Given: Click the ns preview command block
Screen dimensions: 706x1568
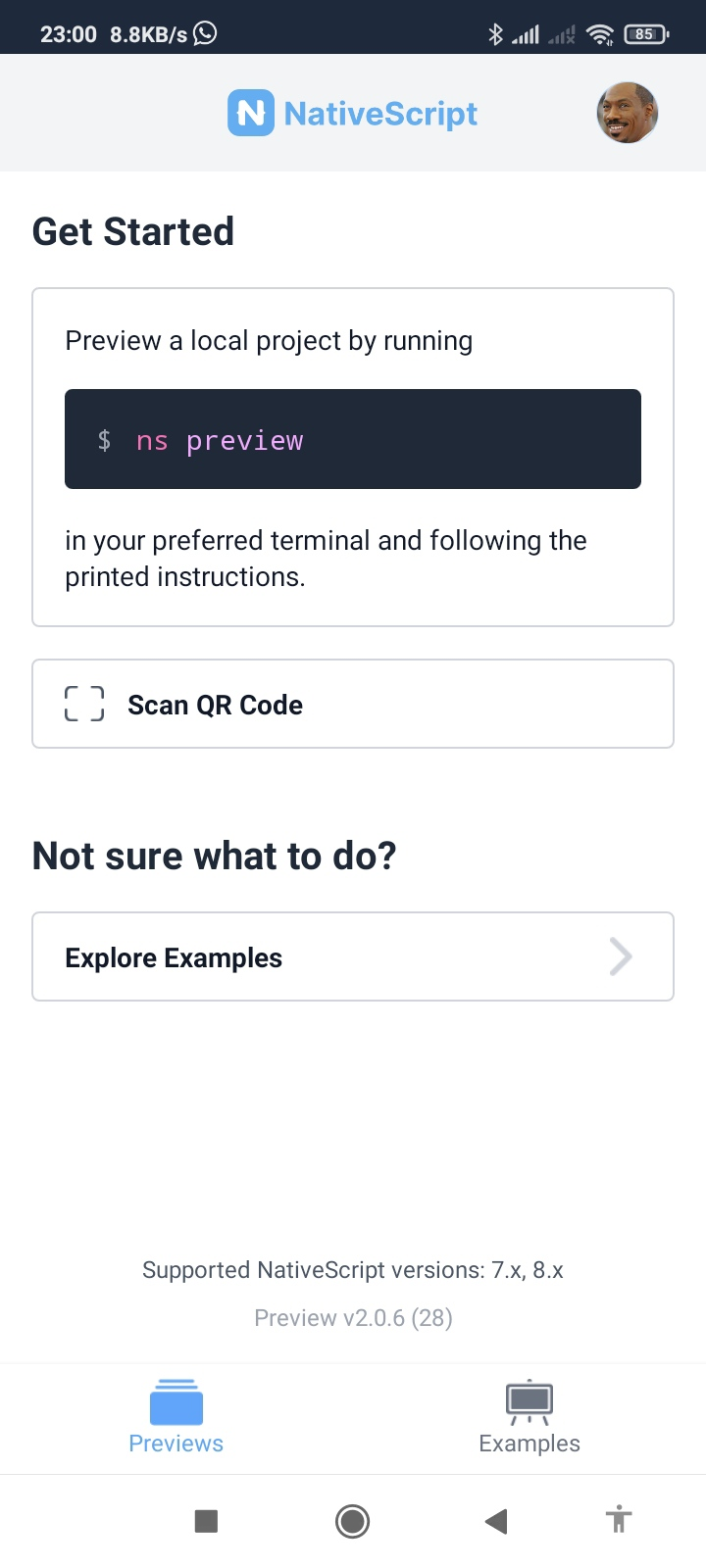Looking at the screenshot, I should tap(353, 439).
